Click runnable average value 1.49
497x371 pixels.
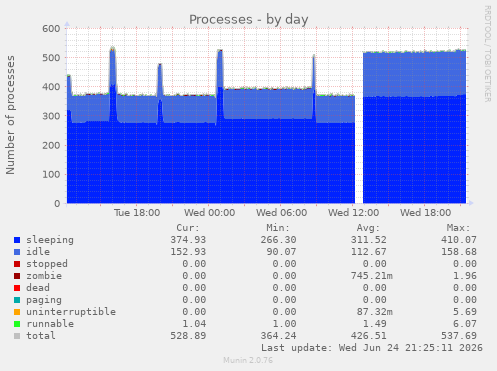click(x=375, y=324)
